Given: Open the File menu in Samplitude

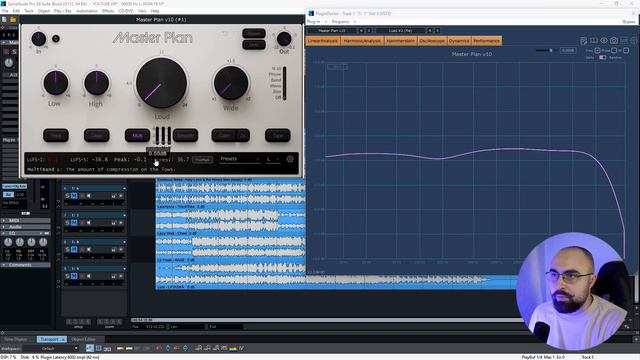Looking at the screenshot, I should pos(5,11).
